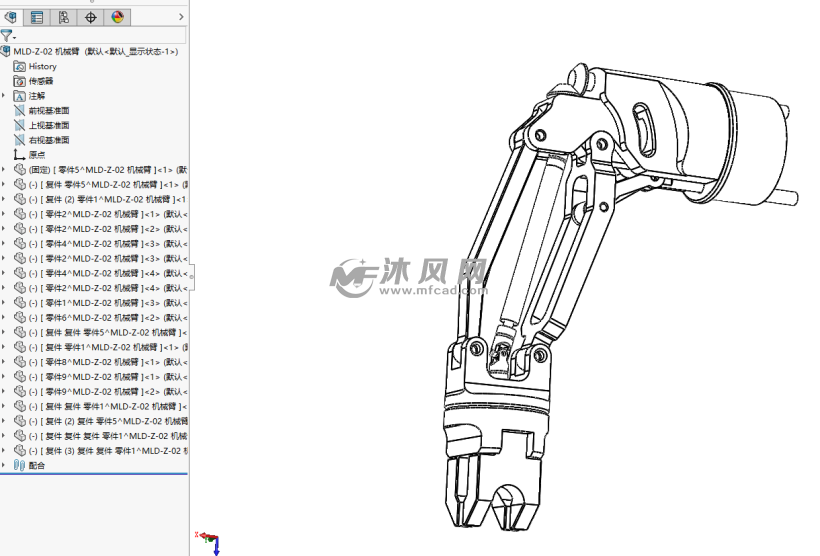Open the DimXpertManager crosshair tab
Viewport: 820px width, 556px height.
pos(91,17)
